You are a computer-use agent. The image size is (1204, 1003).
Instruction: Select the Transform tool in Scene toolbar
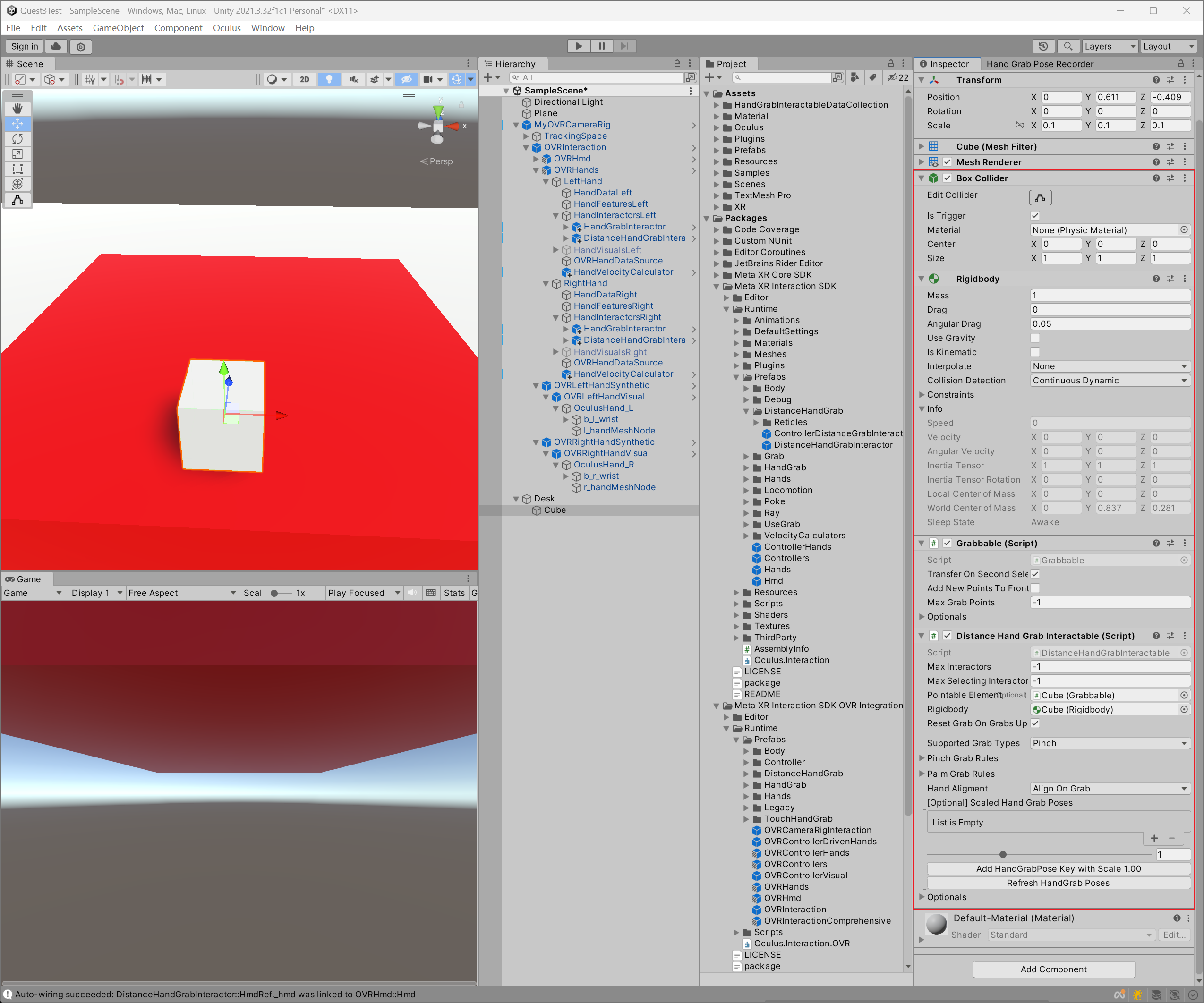[x=18, y=184]
